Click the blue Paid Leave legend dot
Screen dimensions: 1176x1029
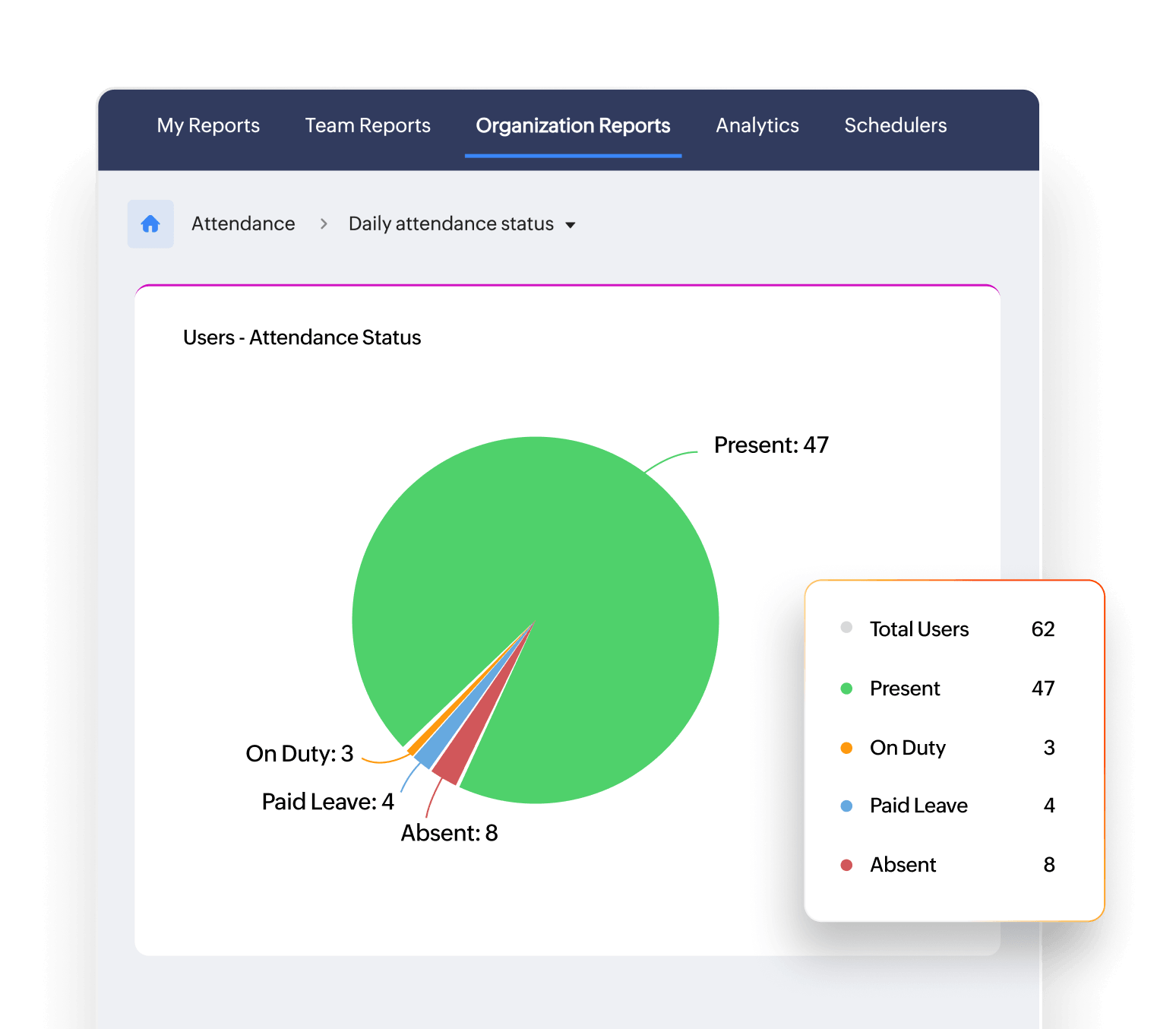(846, 806)
